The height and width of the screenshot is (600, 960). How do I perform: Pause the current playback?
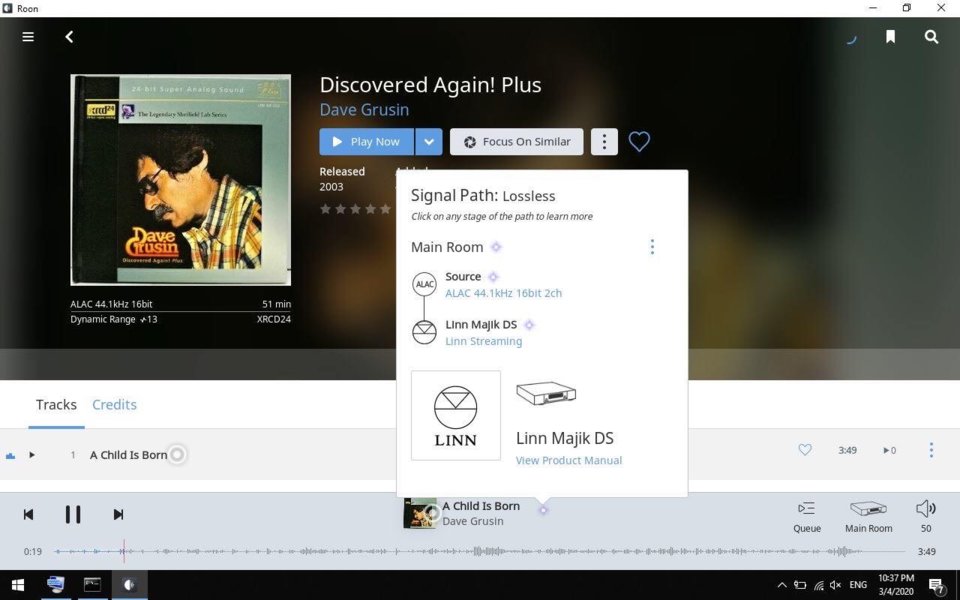[x=73, y=514]
